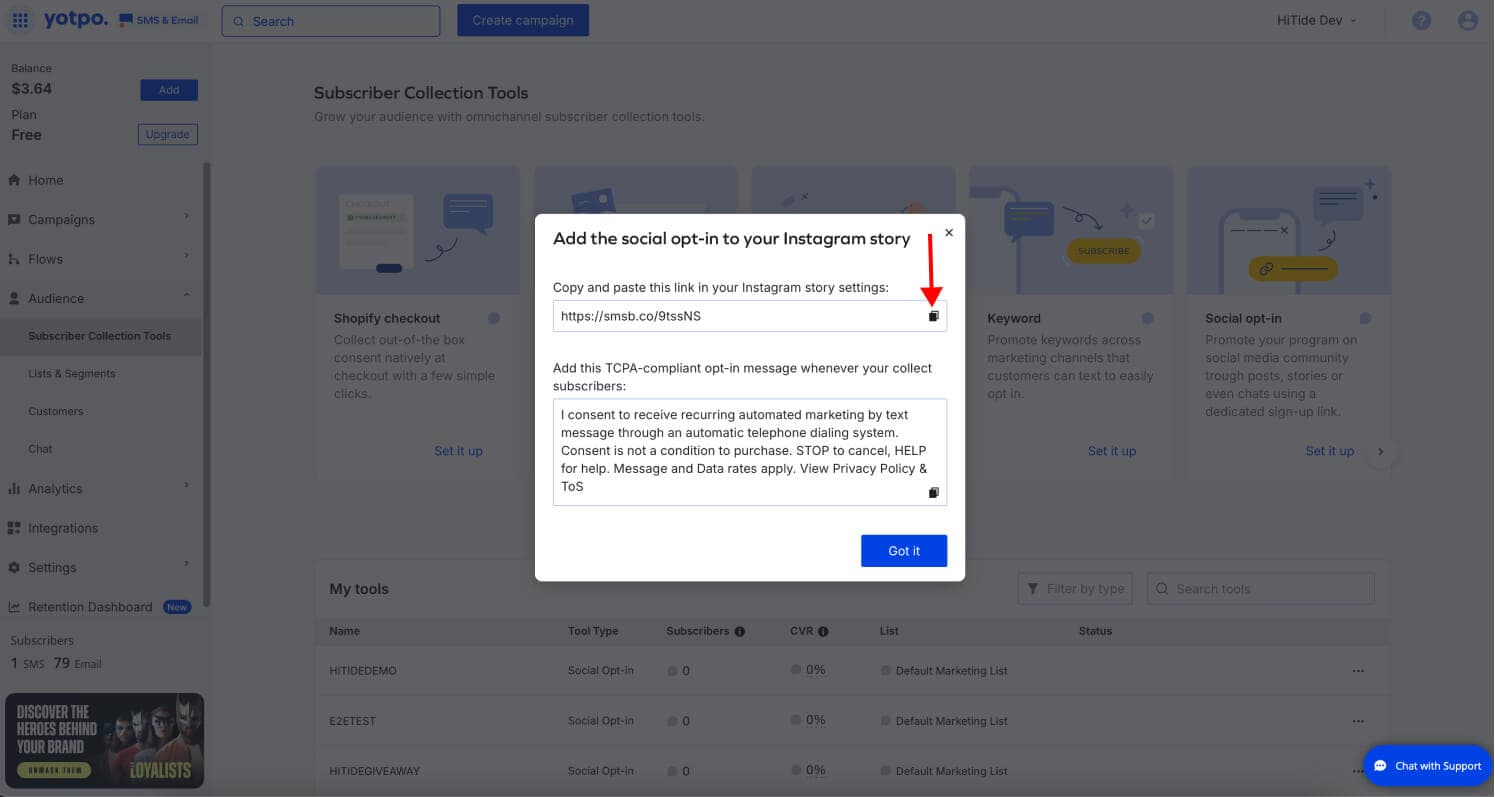Open the help question mark icon
Image resolution: width=1495 pixels, height=797 pixels.
(x=1421, y=20)
